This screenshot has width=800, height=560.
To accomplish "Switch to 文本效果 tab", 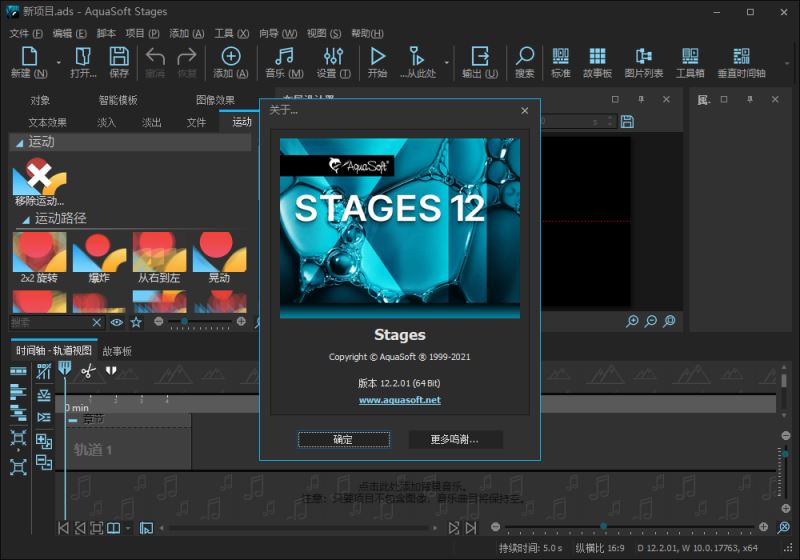I will (47, 122).
